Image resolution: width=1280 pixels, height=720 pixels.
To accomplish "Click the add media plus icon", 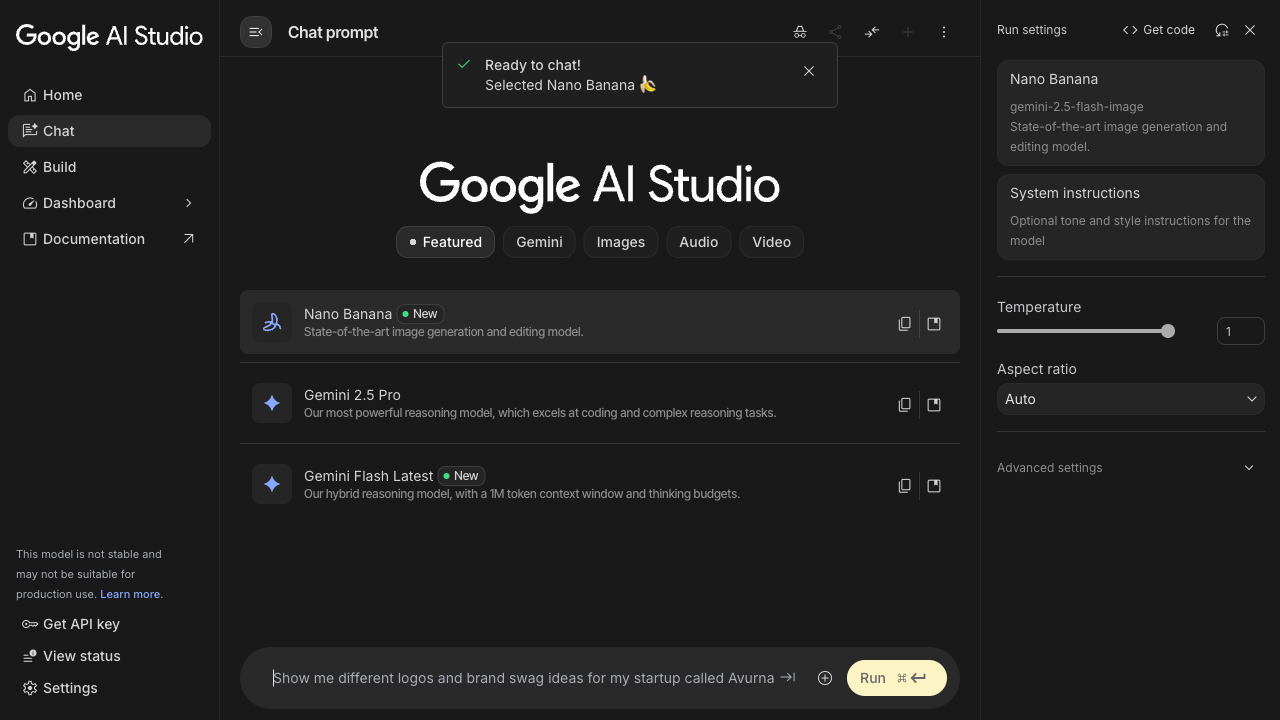I will click(x=825, y=678).
